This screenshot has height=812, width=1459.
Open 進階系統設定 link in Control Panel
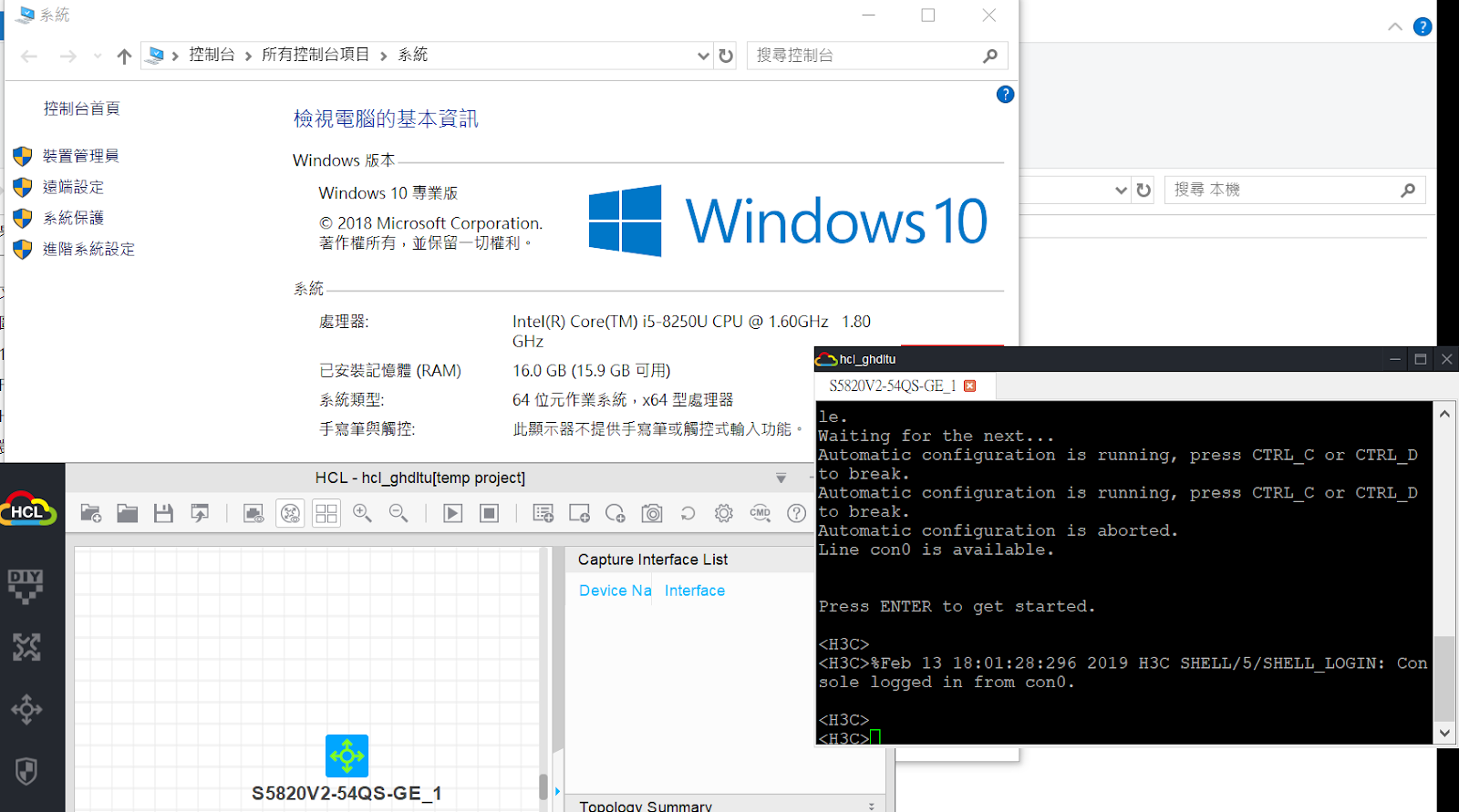88,249
